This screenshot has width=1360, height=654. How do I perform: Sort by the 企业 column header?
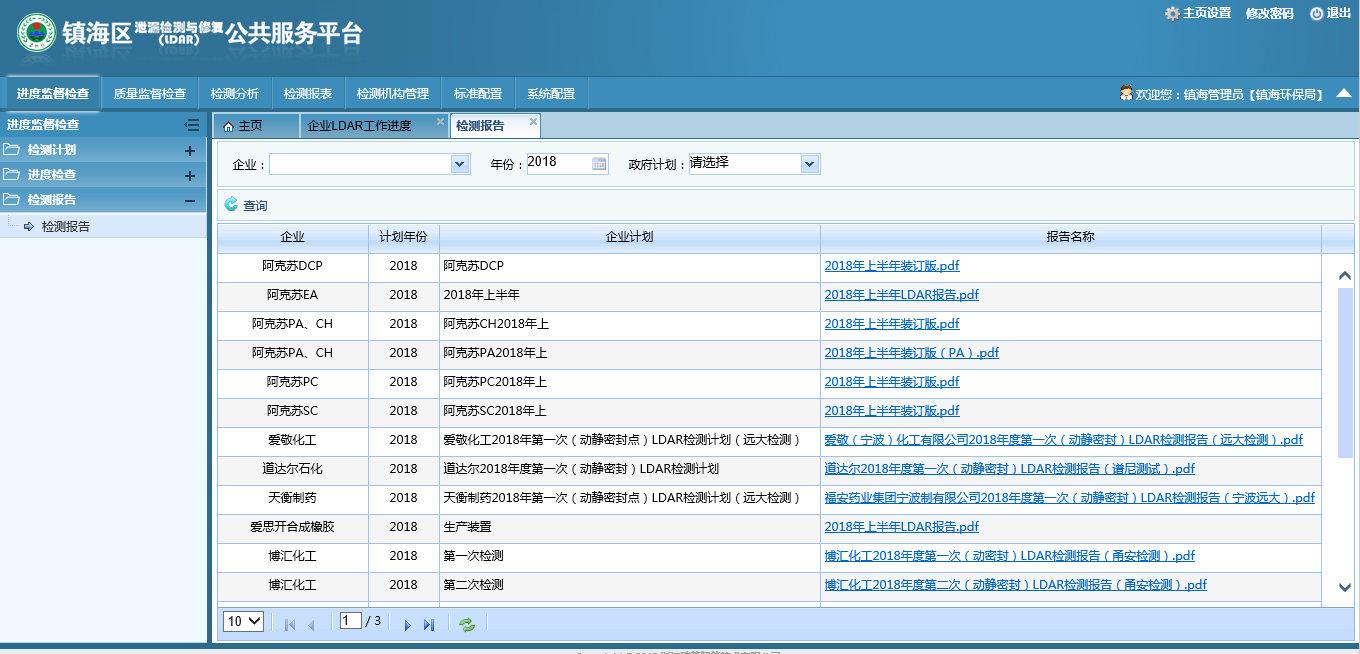(293, 238)
